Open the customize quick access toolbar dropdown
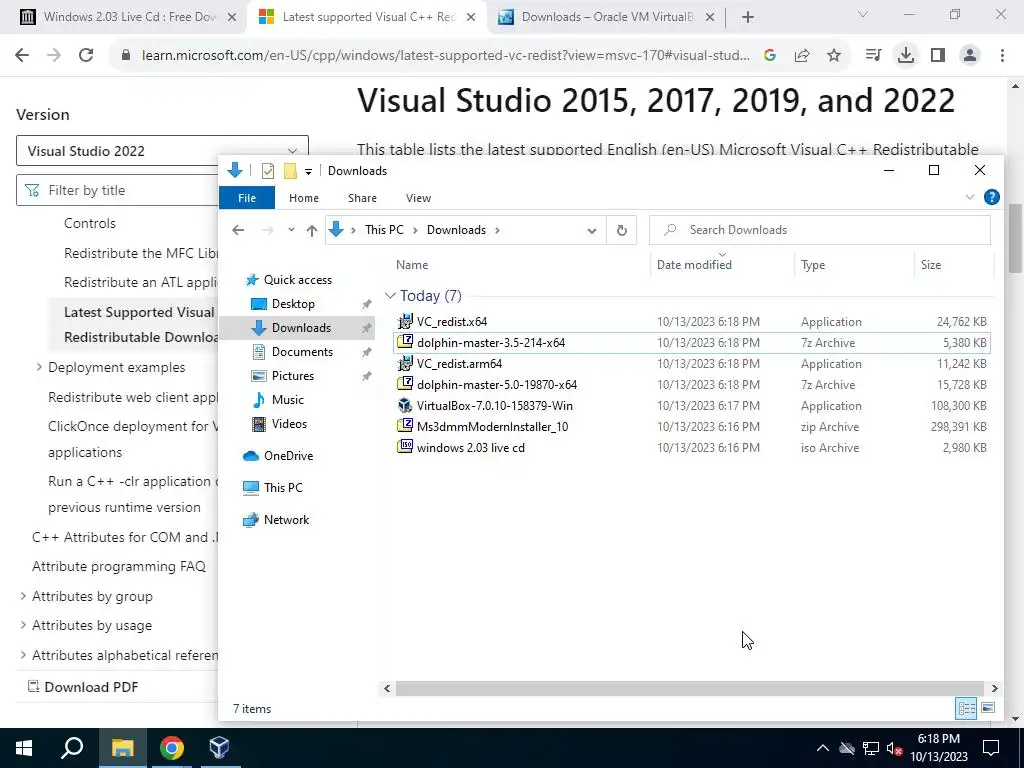This screenshot has height=768, width=1024. [x=308, y=172]
